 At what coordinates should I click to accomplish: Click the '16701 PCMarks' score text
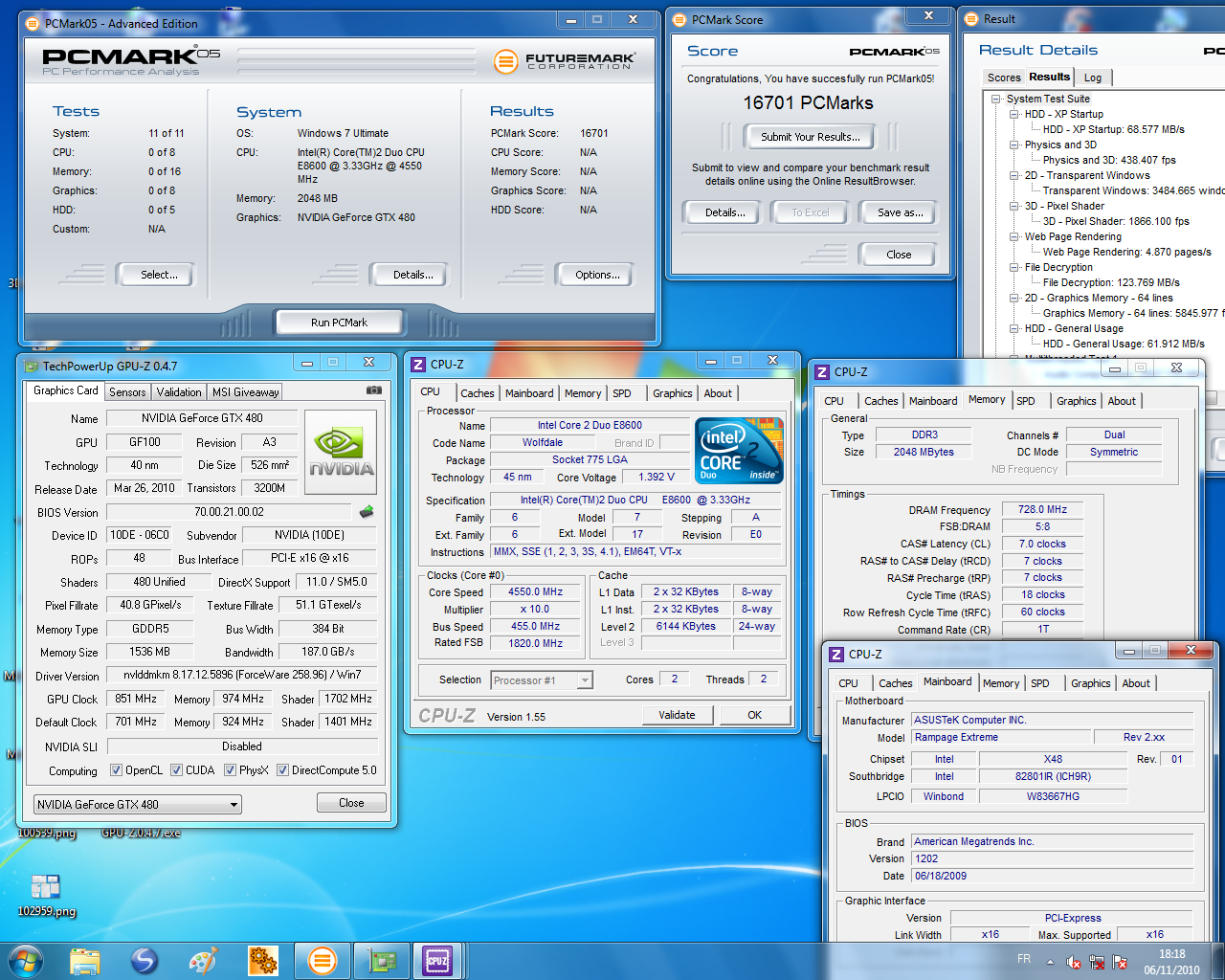tap(809, 102)
